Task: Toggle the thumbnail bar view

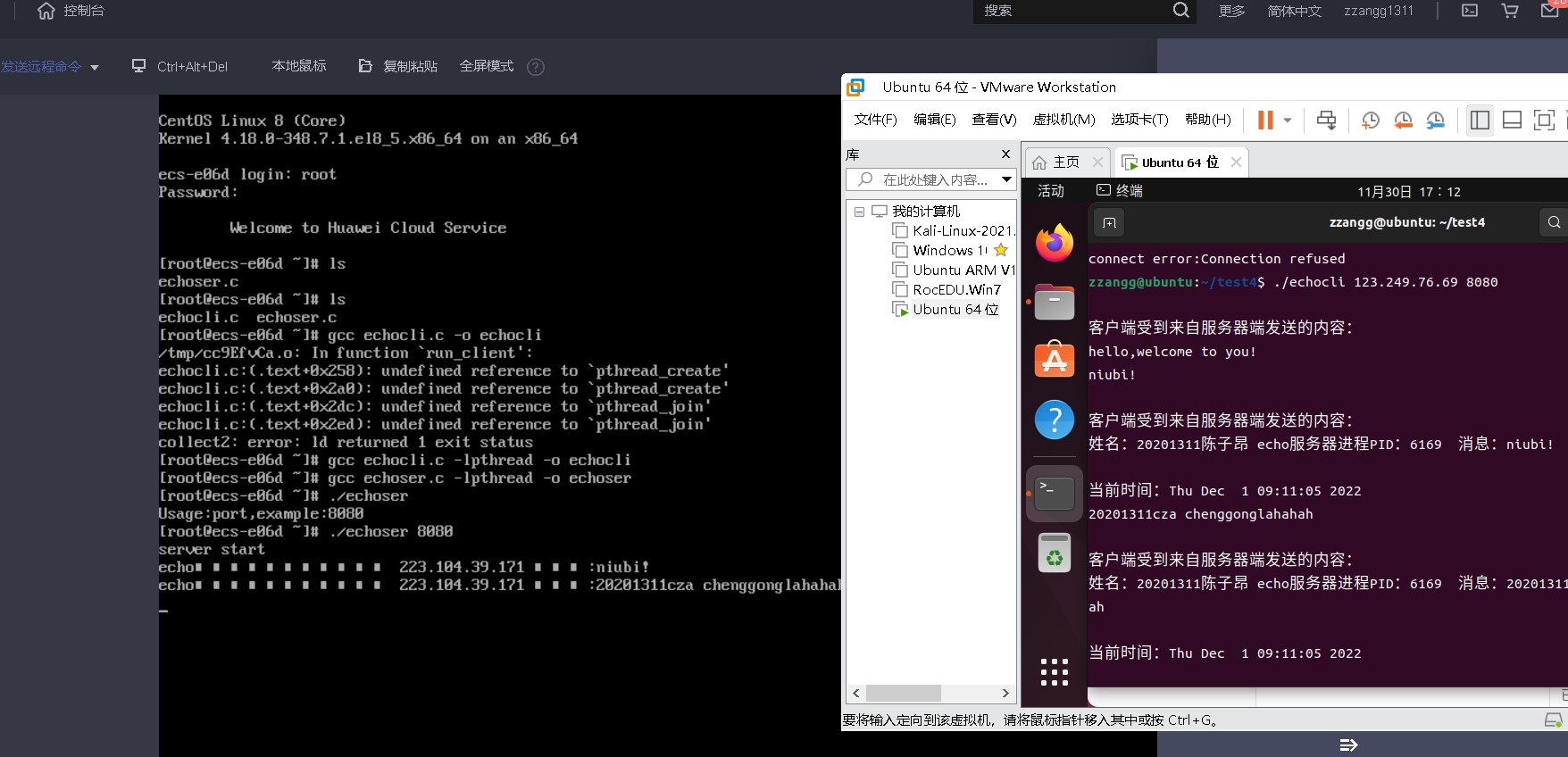Action: point(1512,120)
